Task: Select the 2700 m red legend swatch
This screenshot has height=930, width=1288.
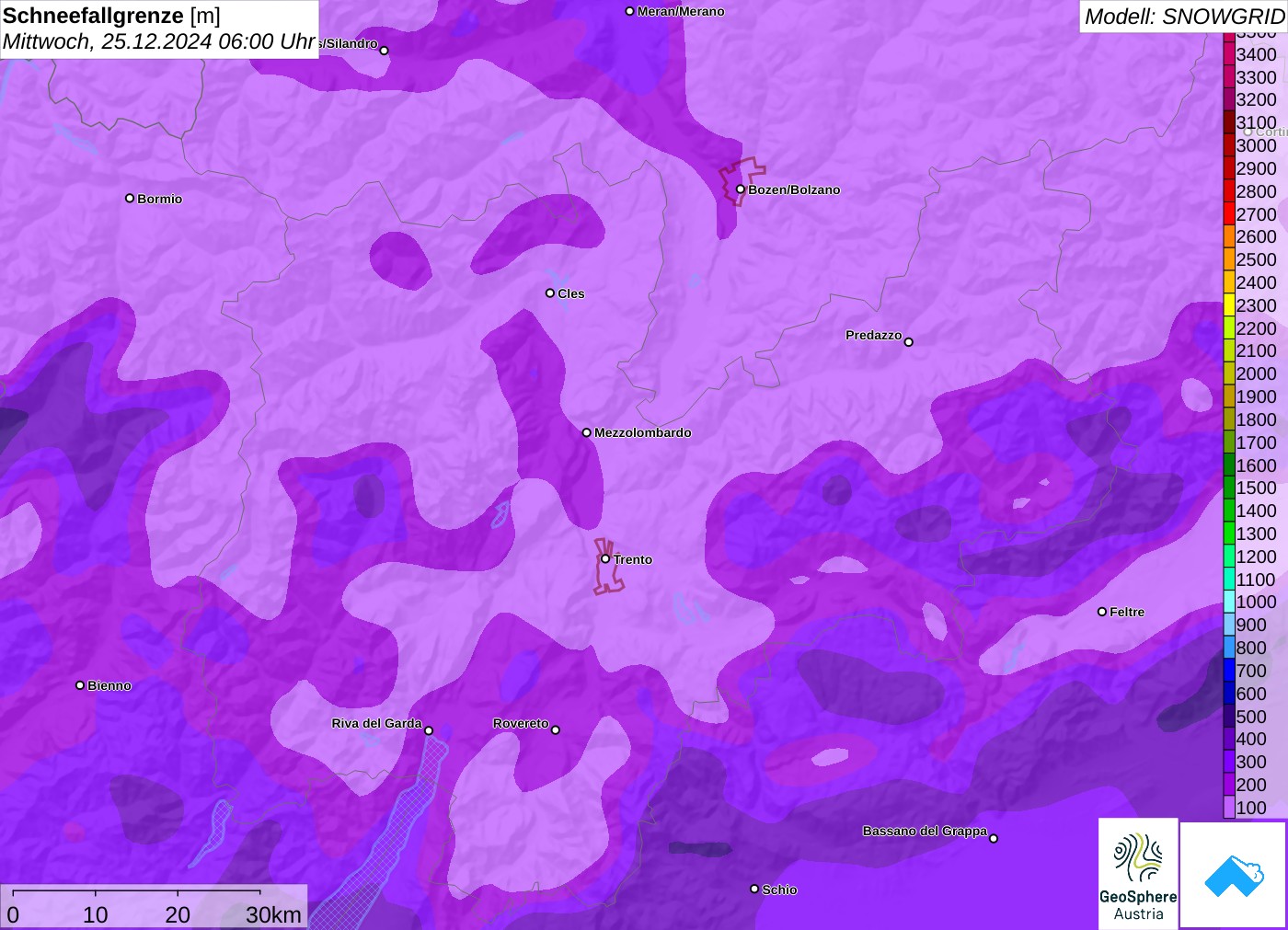Action: point(1229,214)
